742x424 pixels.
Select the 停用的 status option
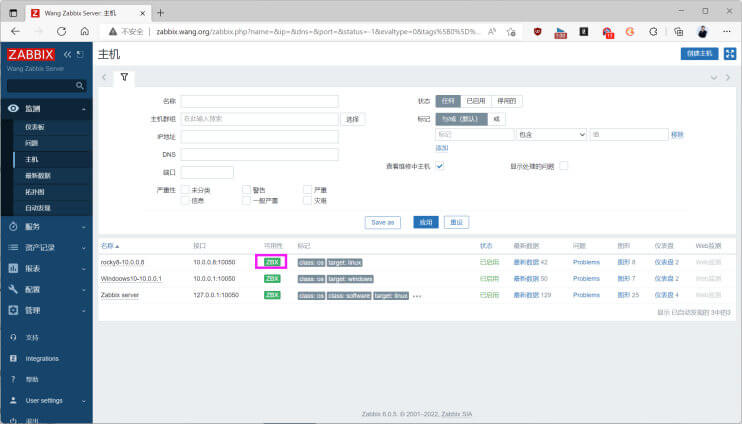click(507, 101)
